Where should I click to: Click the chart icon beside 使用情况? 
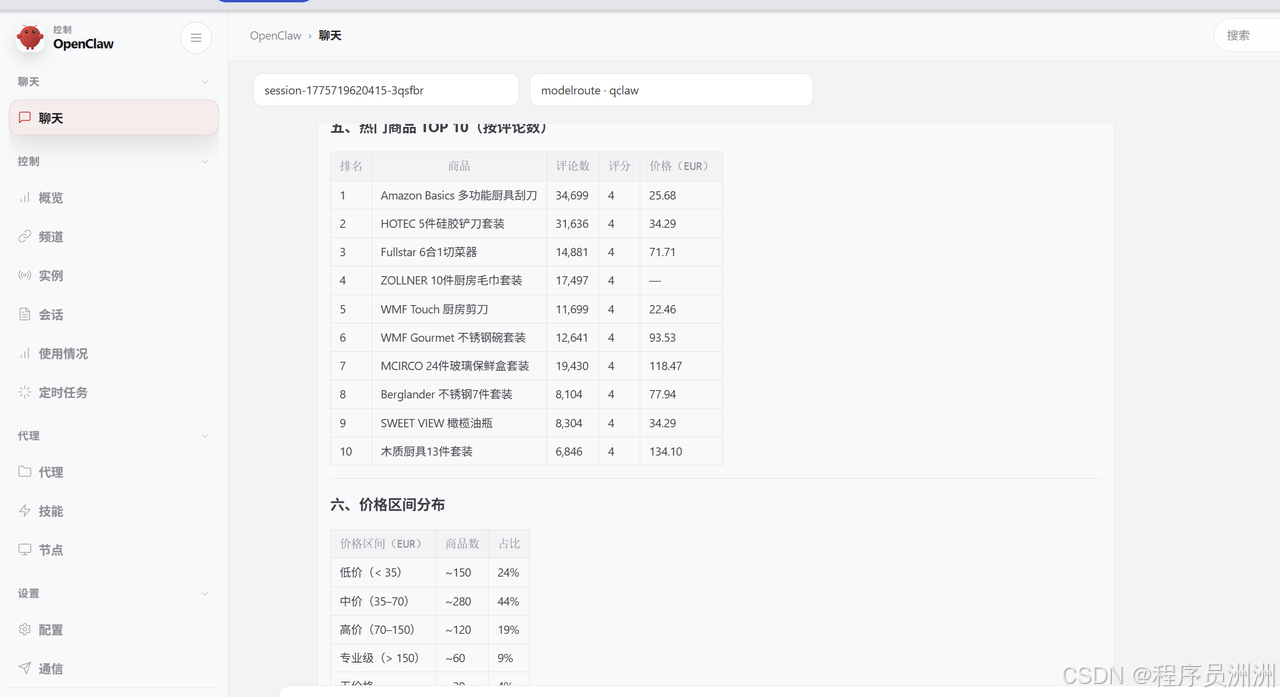tap(25, 354)
